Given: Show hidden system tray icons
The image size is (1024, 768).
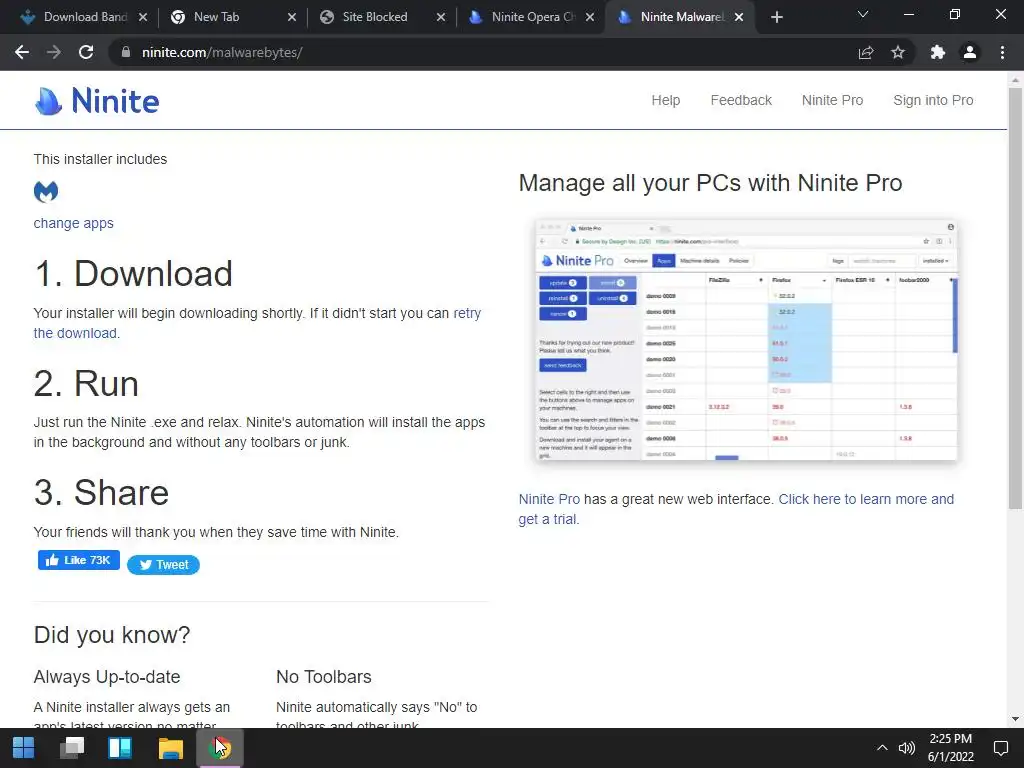Looking at the screenshot, I should [882, 748].
